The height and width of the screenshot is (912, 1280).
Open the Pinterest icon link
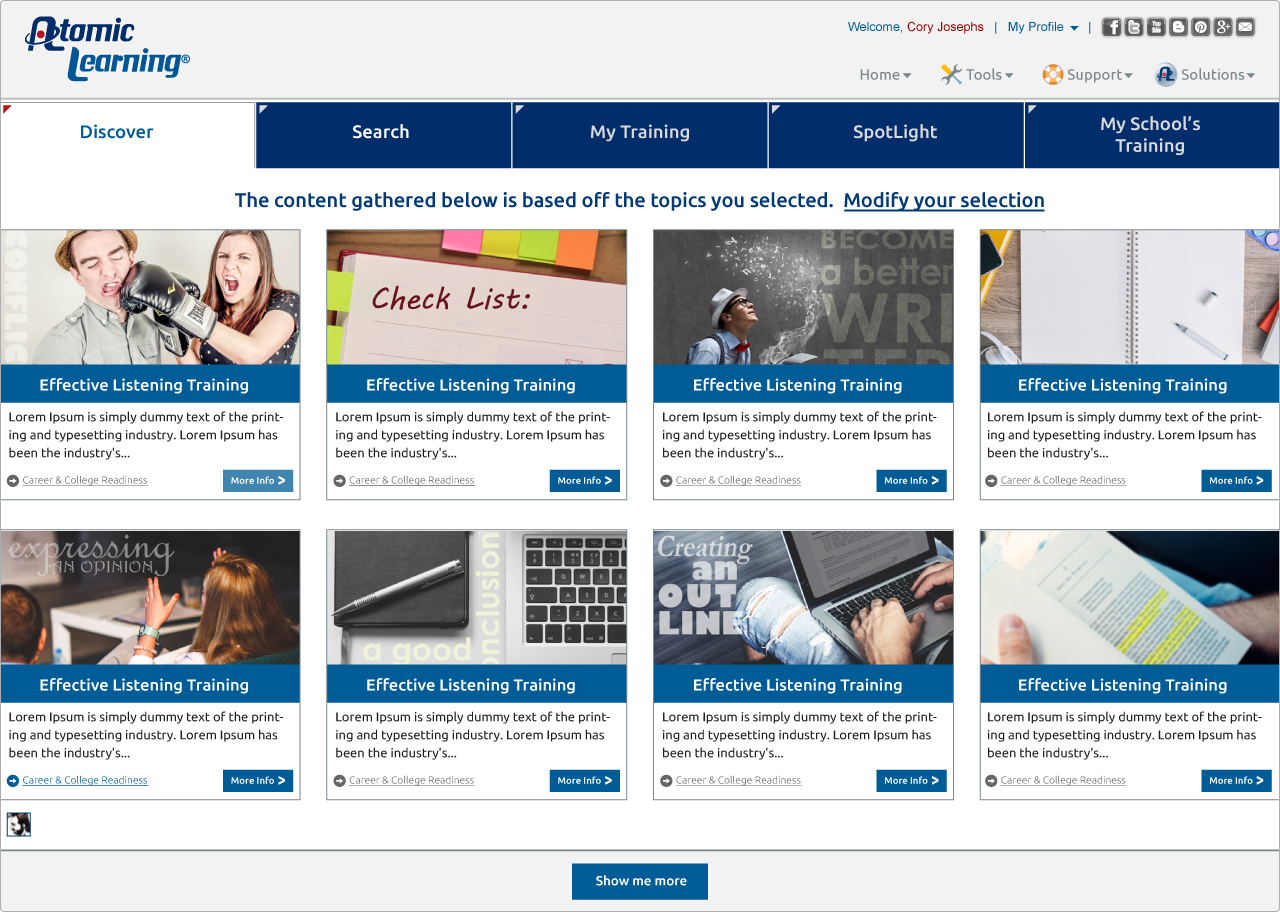(1200, 27)
